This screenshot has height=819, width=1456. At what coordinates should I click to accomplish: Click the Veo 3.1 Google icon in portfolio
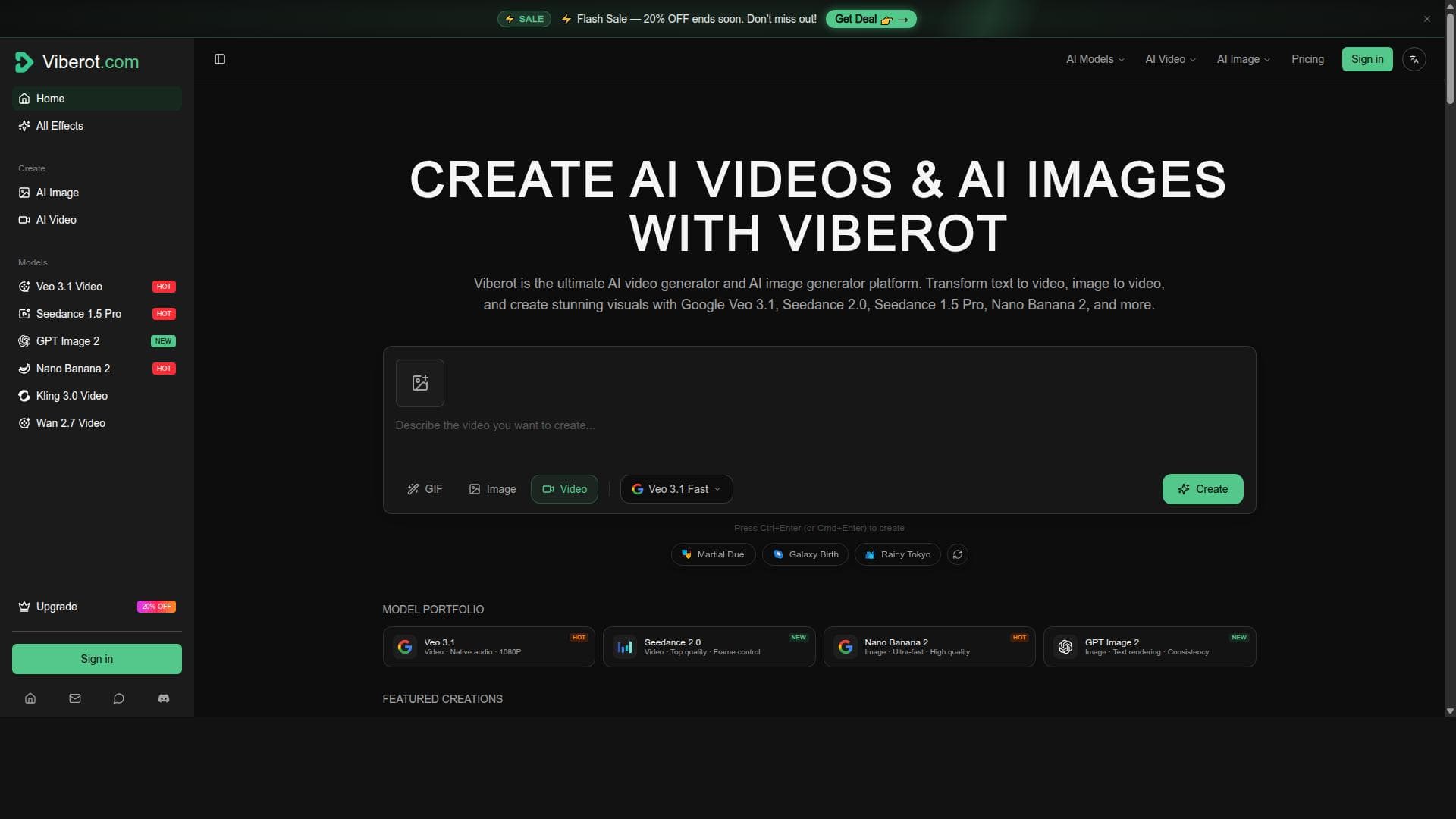pyautogui.click(x=405, y=647)
